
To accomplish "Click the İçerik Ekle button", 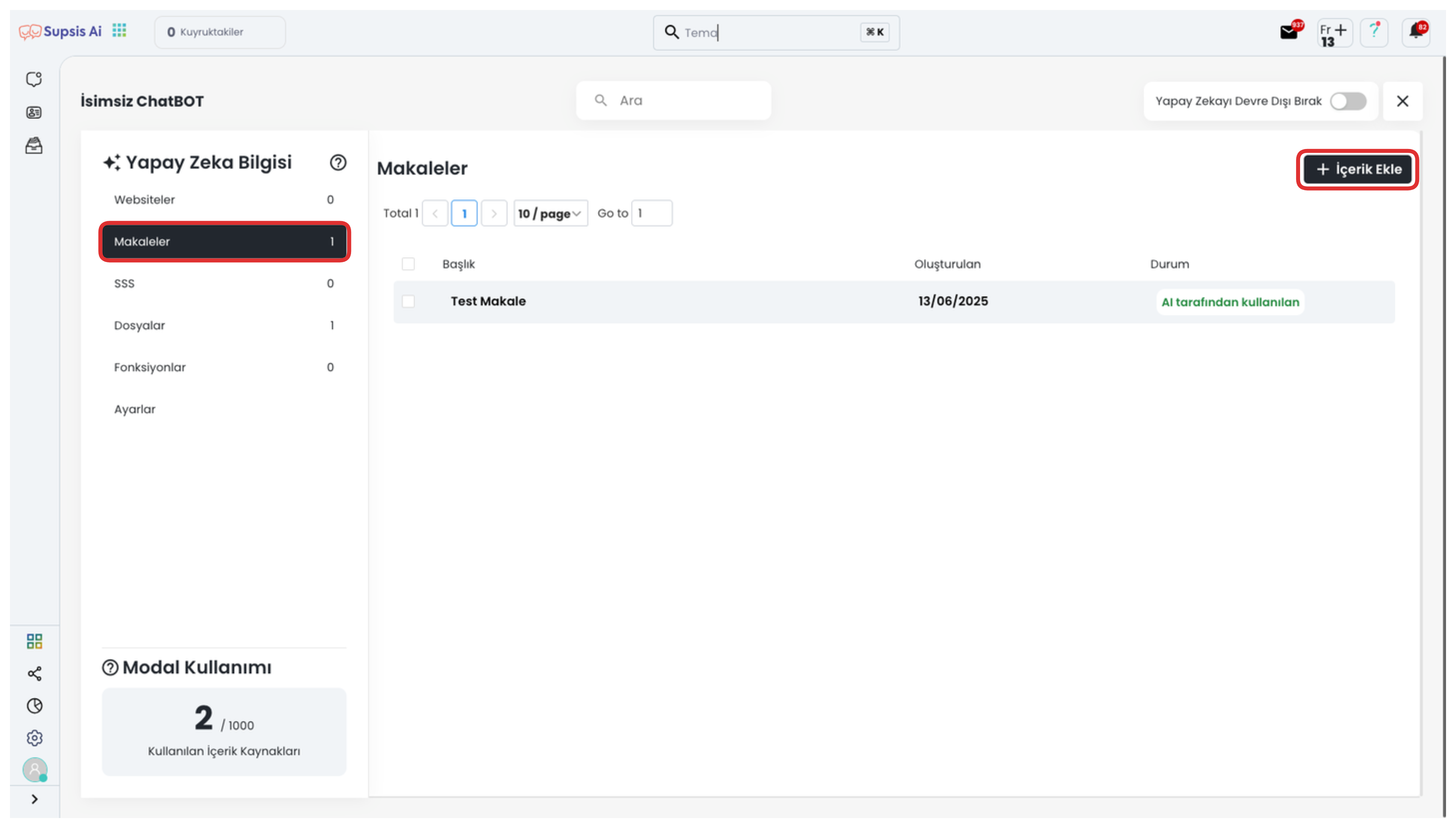I will [1358, 170].
